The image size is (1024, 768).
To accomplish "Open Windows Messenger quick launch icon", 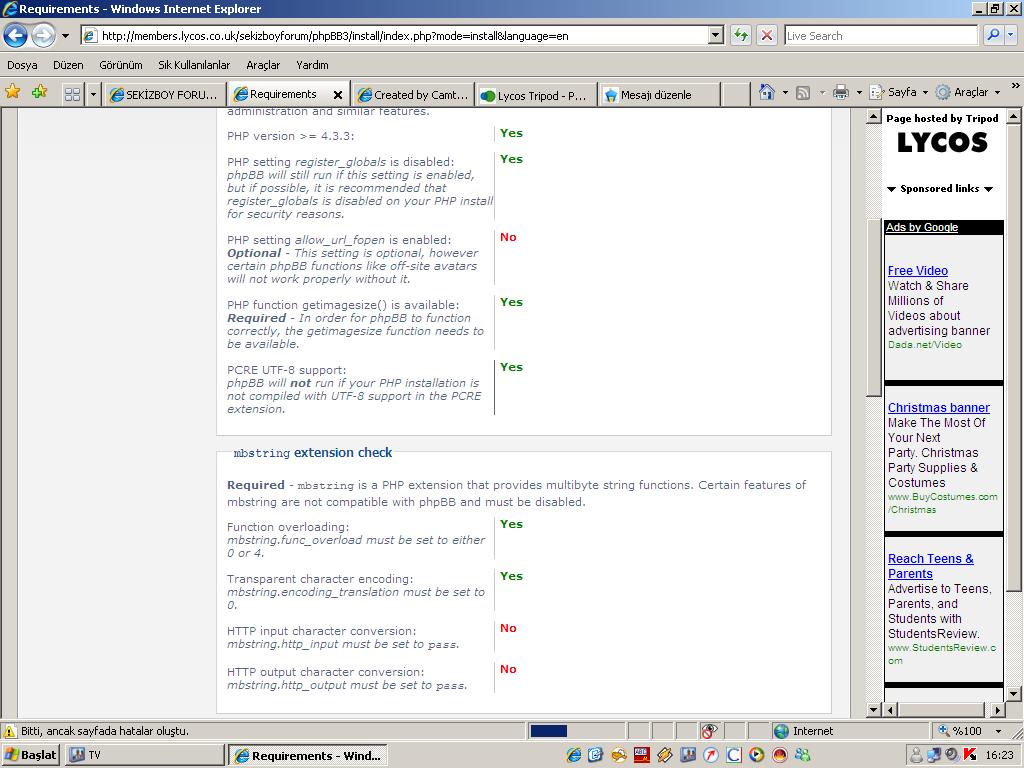I will [x=803, y=756].
